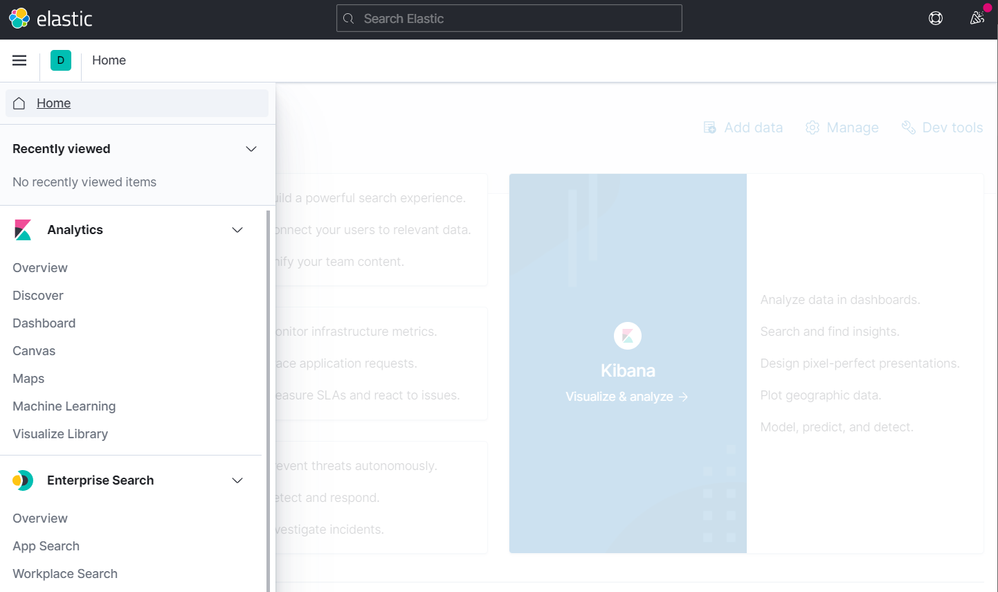Open Maps in the nav
This screenshot has width=998, height=592.
pos(29,379)
